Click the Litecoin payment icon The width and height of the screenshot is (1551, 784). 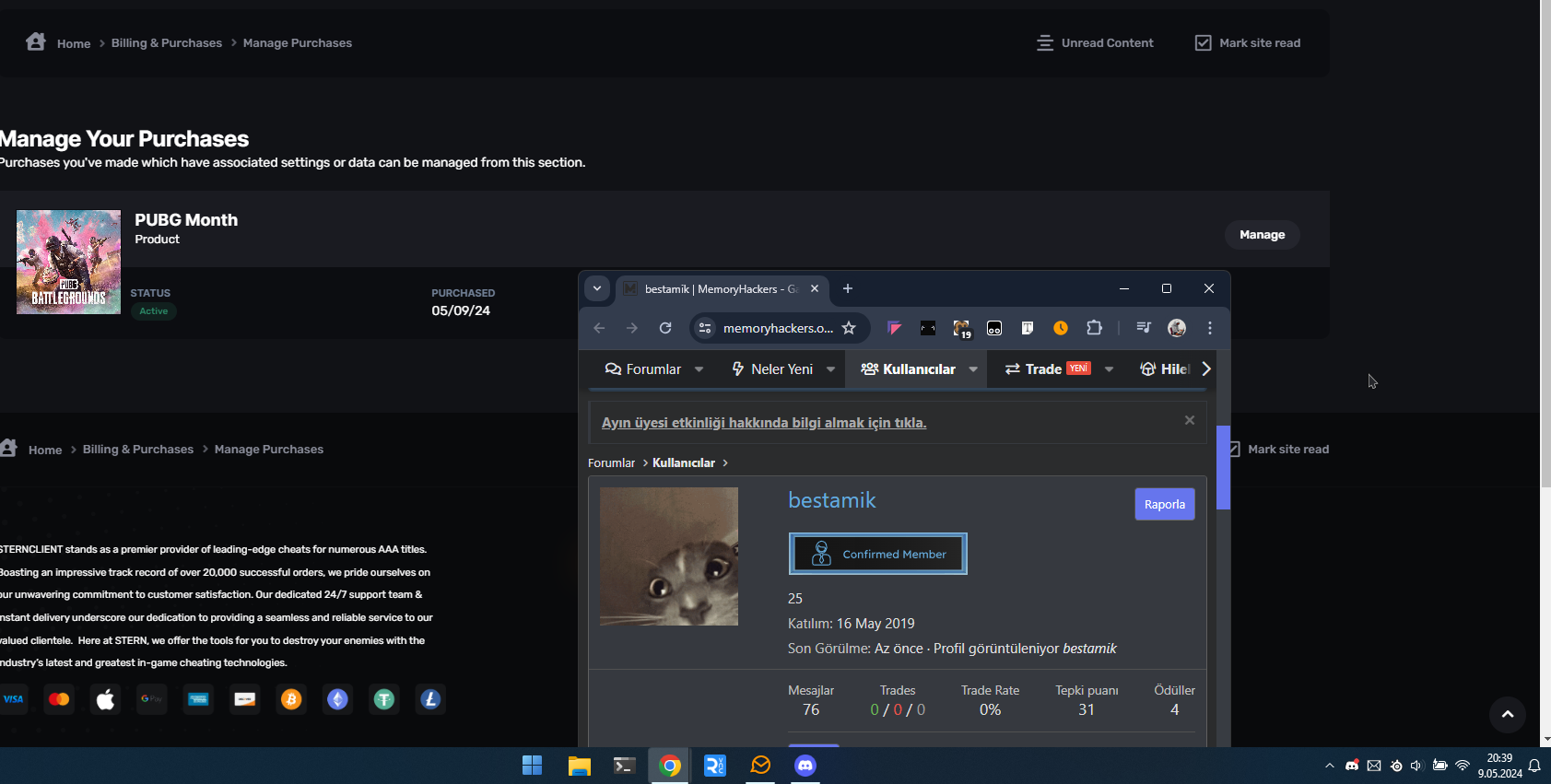point(430,699)
